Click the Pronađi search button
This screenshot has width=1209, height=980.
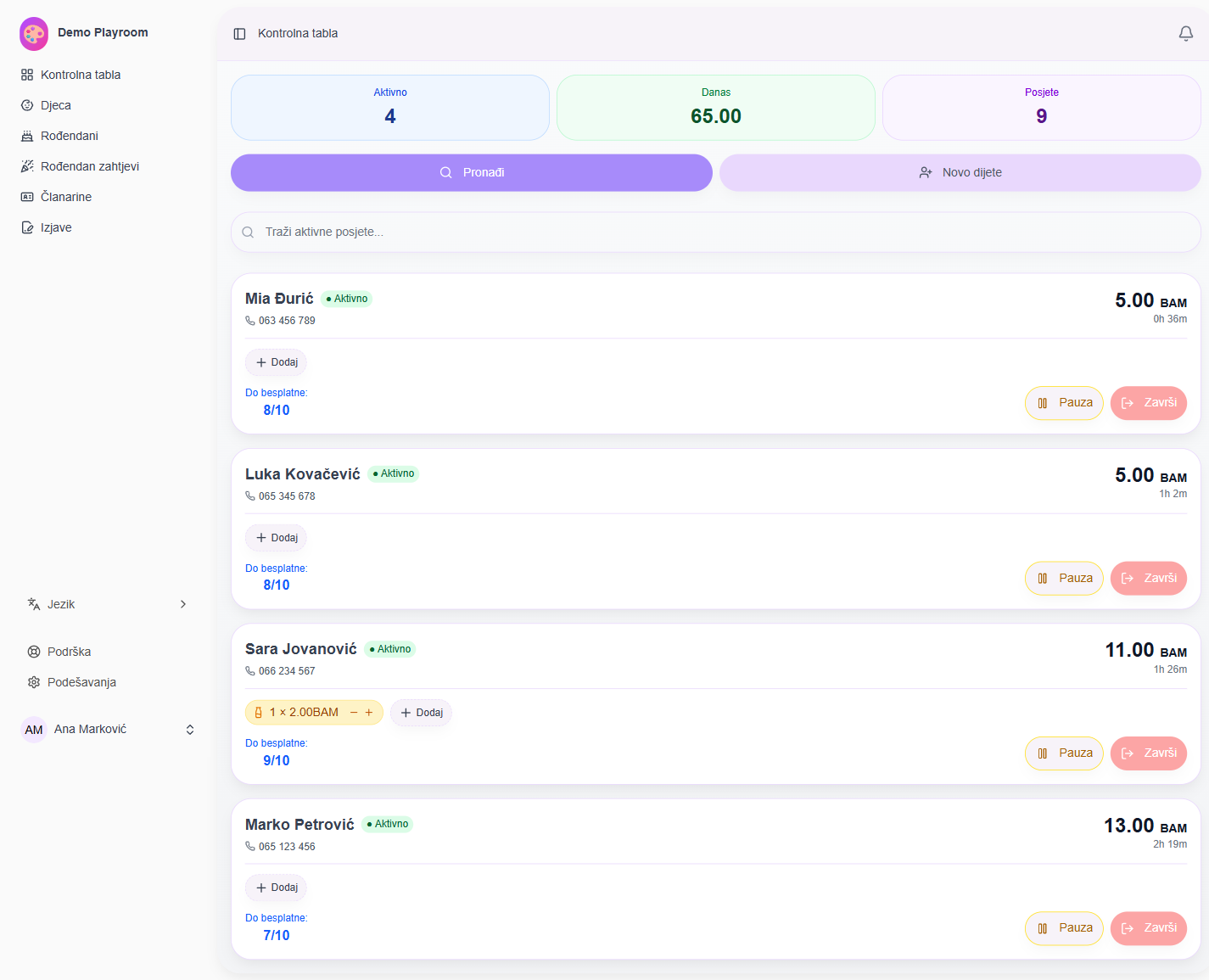[x=472, y=173]
